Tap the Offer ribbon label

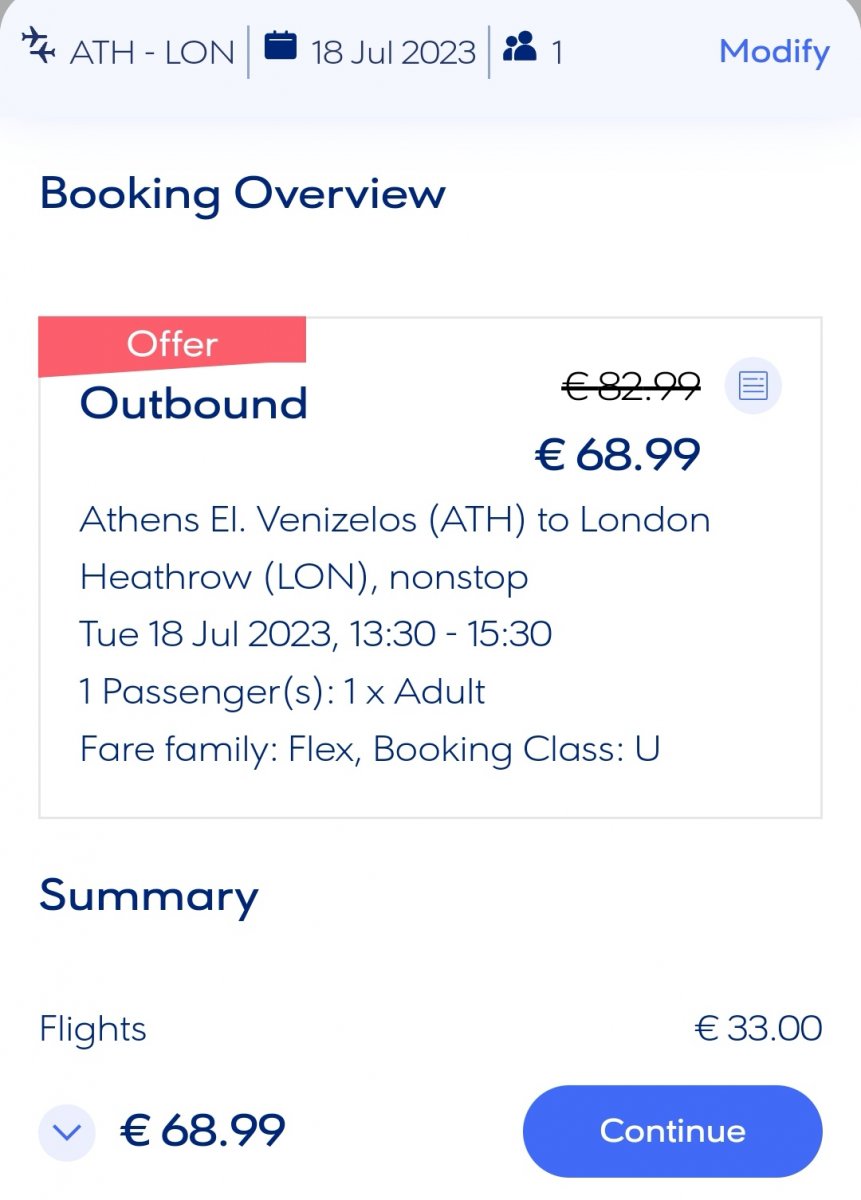tap(172, 344)
